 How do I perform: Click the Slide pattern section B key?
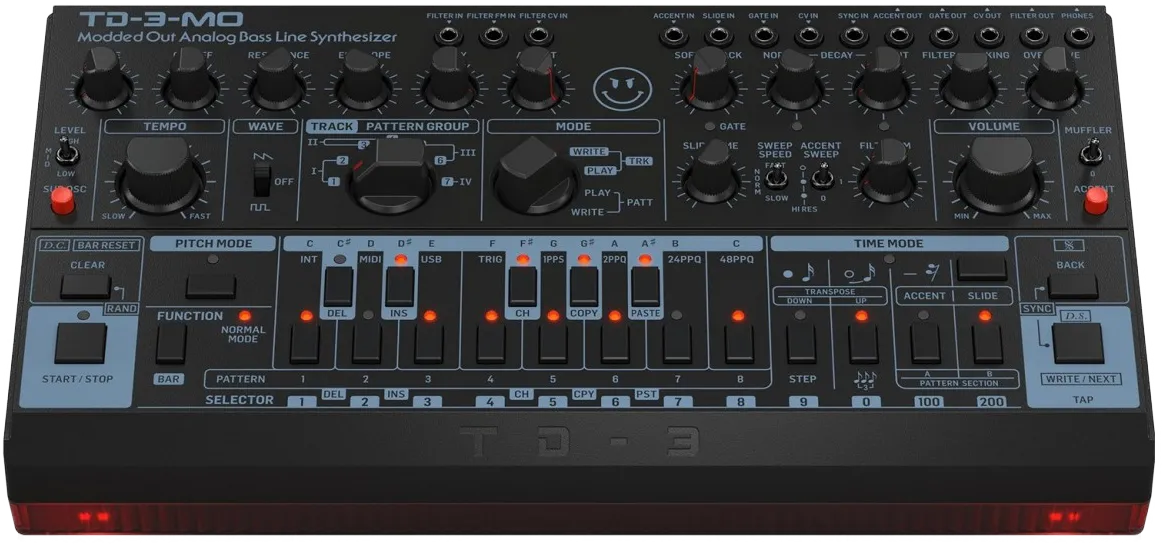[x=988, y=344]
